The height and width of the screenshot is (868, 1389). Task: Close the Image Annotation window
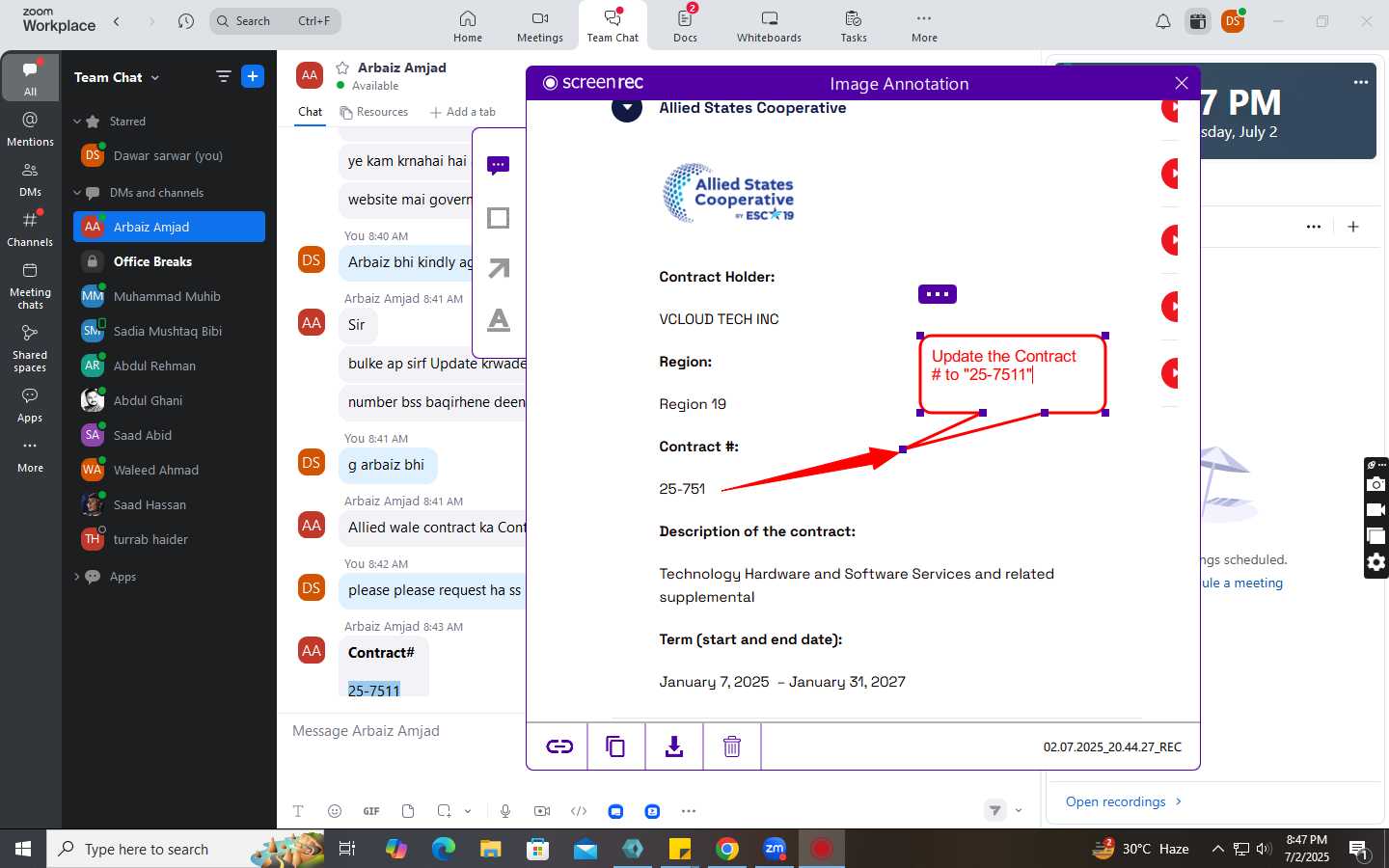point(1182,83)
